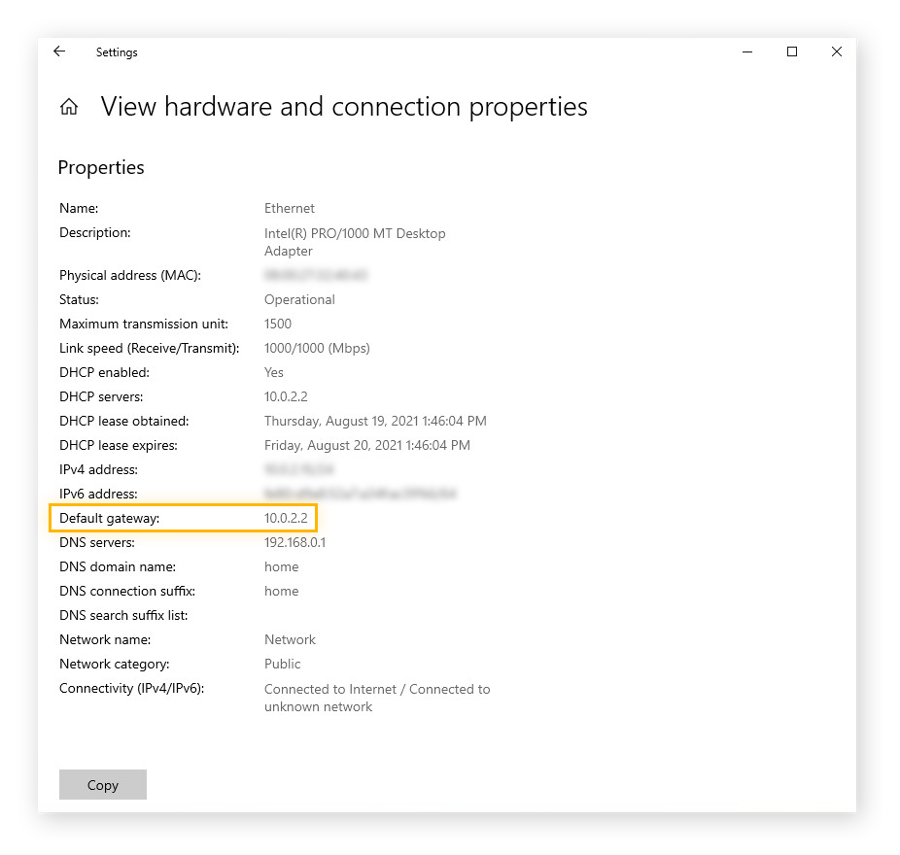Click the Default gateway label
This screenshot has width=900, height=855.
point(109,518)
